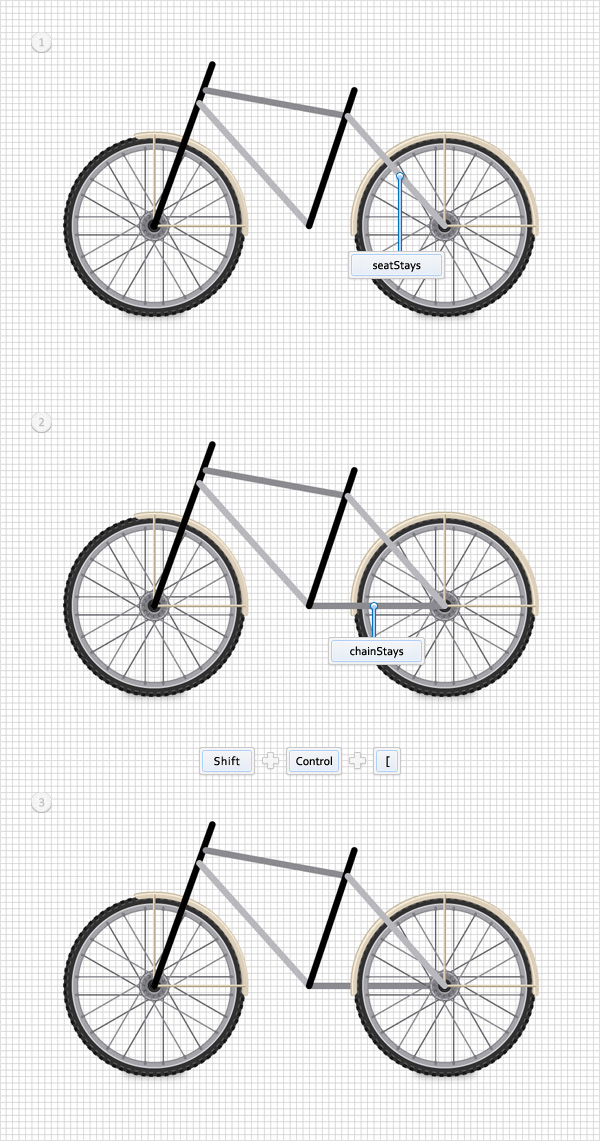This screenshot has width=600, height=1141.
Task: Select the seatStays label
Action: (x=396, y=266)
